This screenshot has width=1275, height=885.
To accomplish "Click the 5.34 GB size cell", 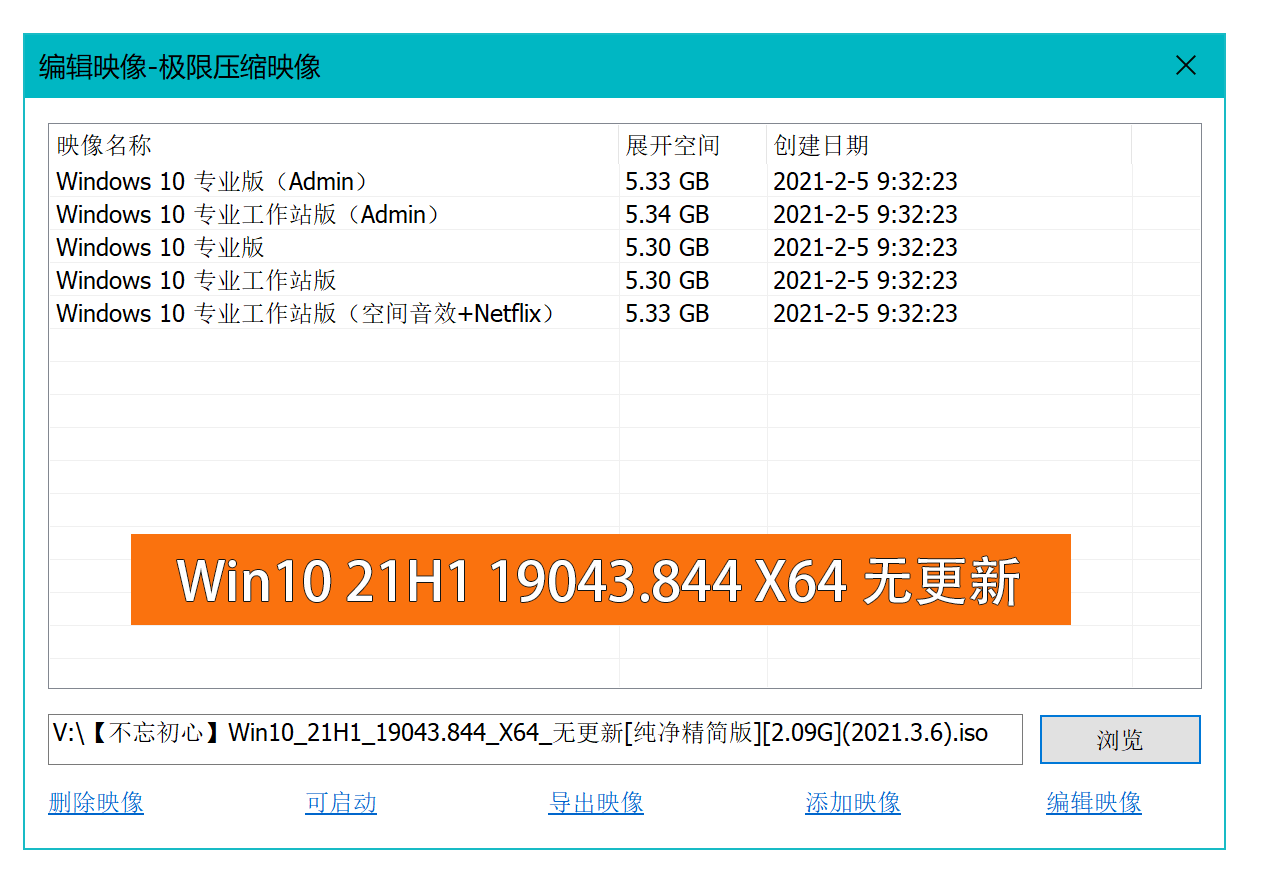I will (667, 214).
